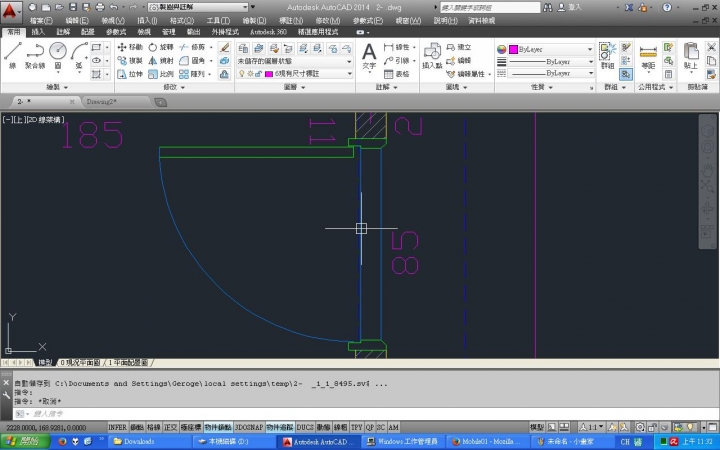Expand the Modify (修改) panel
This screenshot has height=450, width=720.
pos(174,87)
